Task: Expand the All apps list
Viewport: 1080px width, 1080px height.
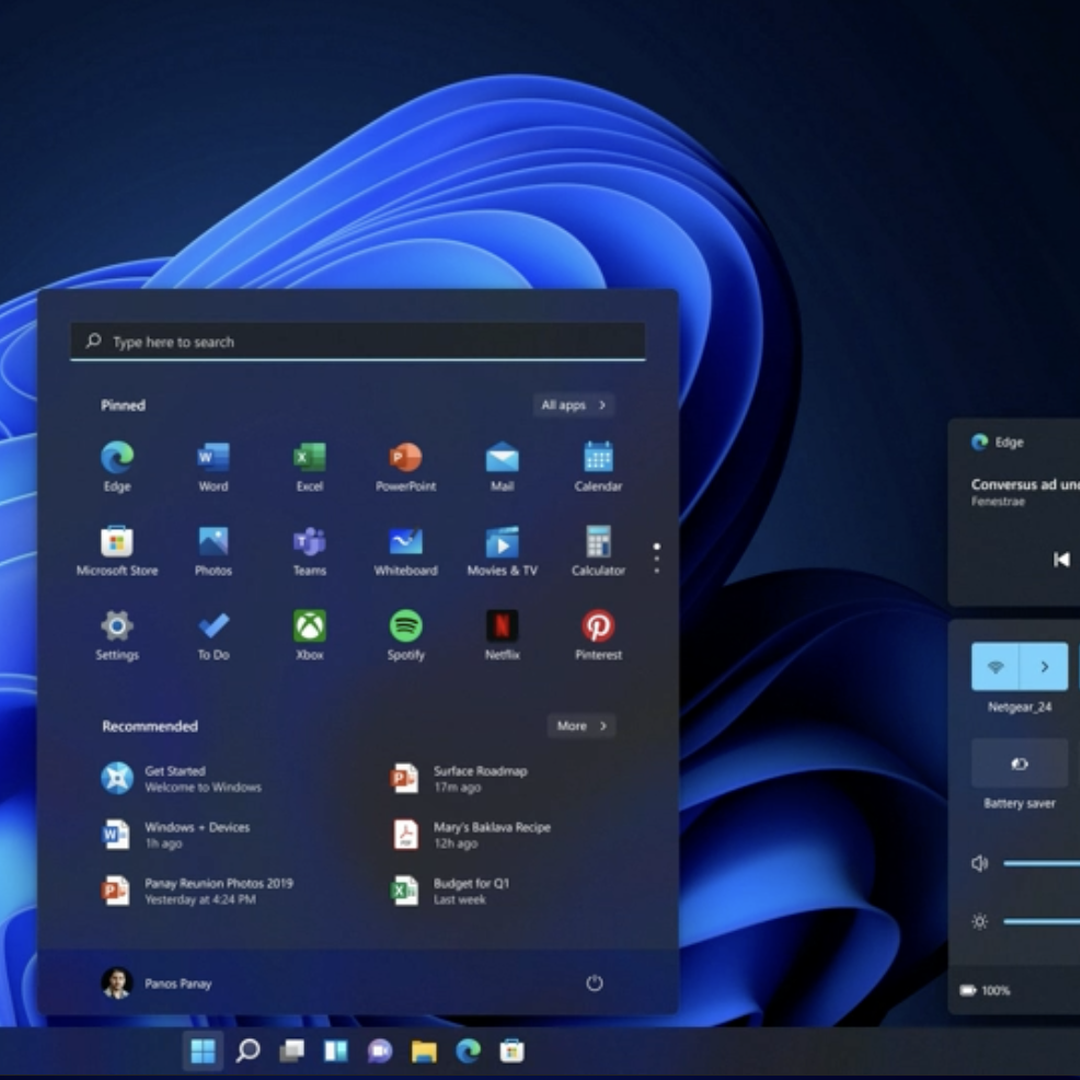Action: pyautogui.click(x=573, y=405)
